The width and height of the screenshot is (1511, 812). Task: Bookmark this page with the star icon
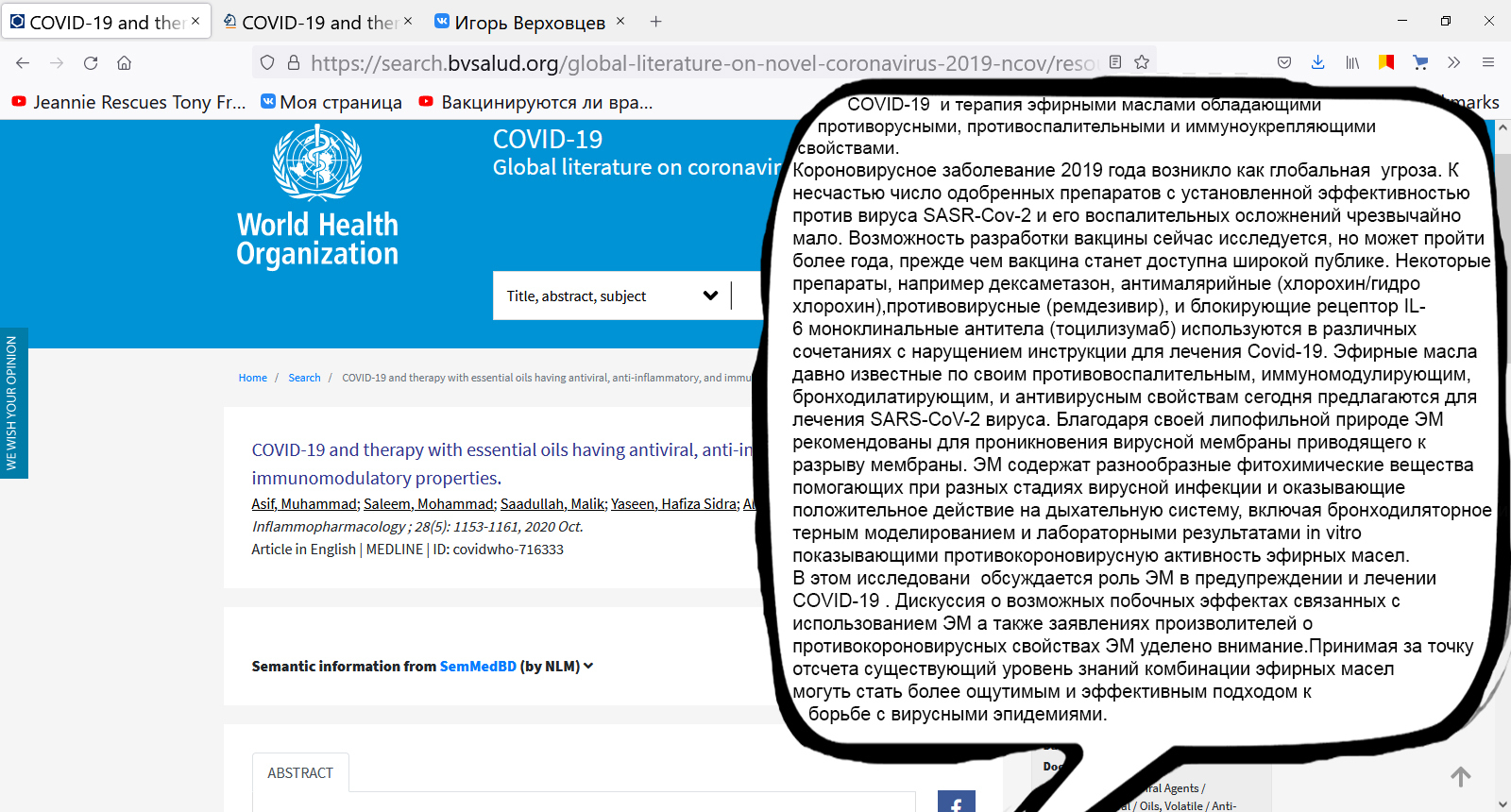pos(1142,62)
